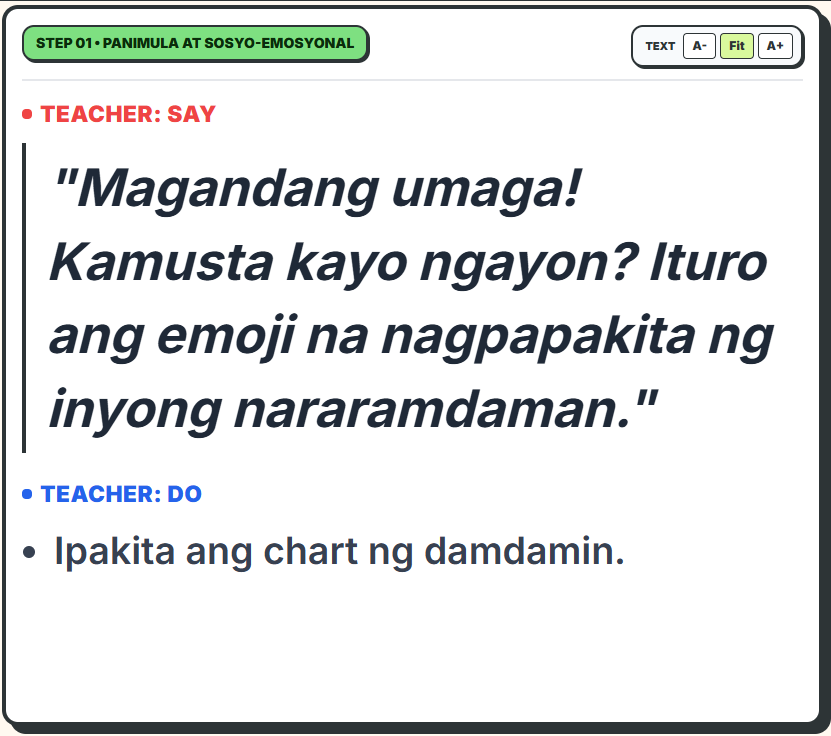Click the TEACHER: SAY heading
Image resolution: width=831 pixels, height=736 pixels.
coord(128,114)
